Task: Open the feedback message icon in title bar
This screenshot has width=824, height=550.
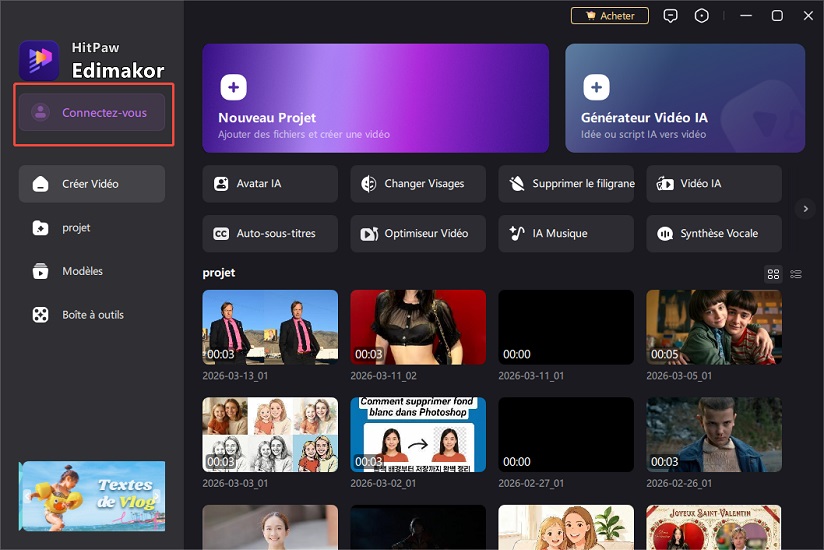Action: [671, 16]
